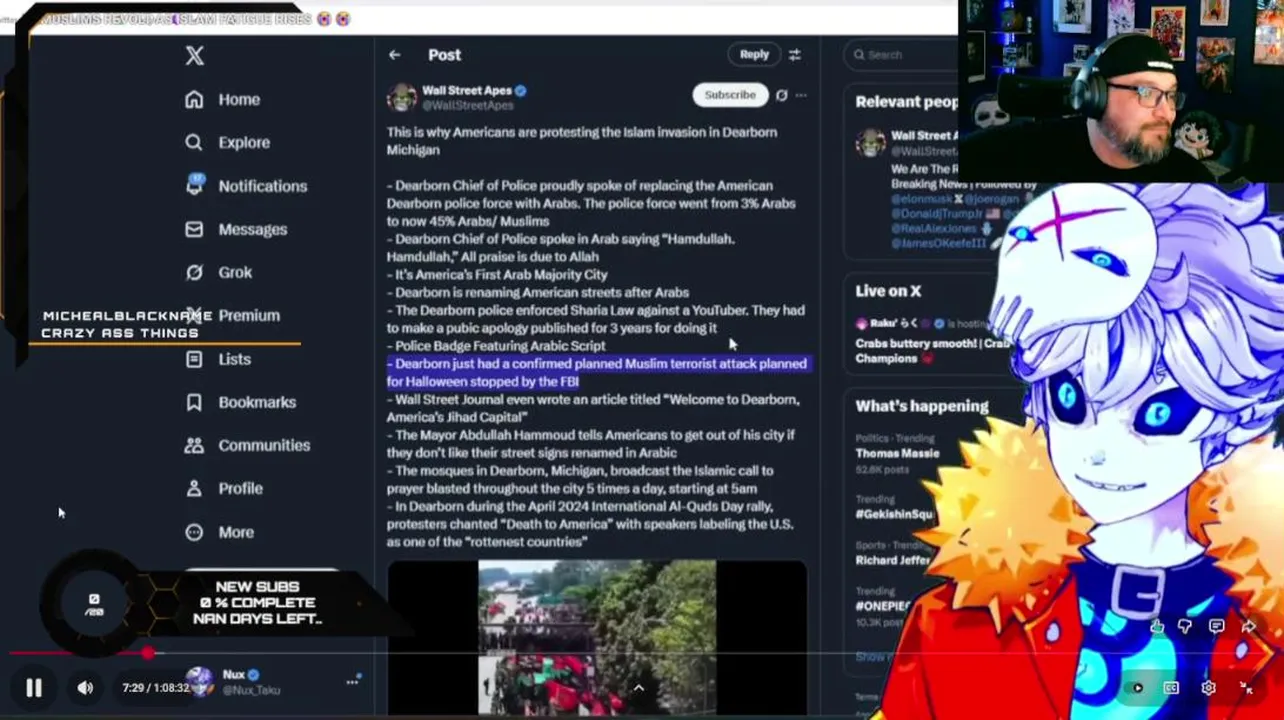Subscribe to Wall Street Apes
The image size is (1284, 720).
pos(730,95)
